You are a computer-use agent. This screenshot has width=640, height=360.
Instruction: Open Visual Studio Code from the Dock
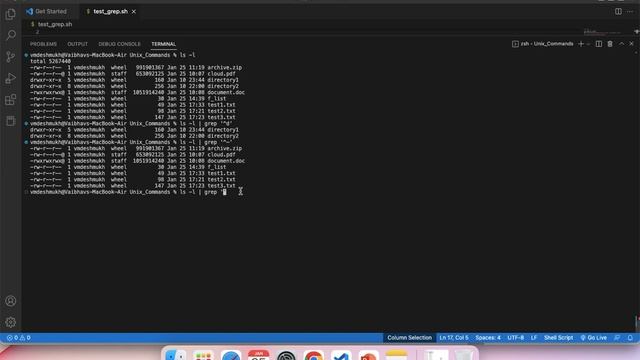point(341,355)
